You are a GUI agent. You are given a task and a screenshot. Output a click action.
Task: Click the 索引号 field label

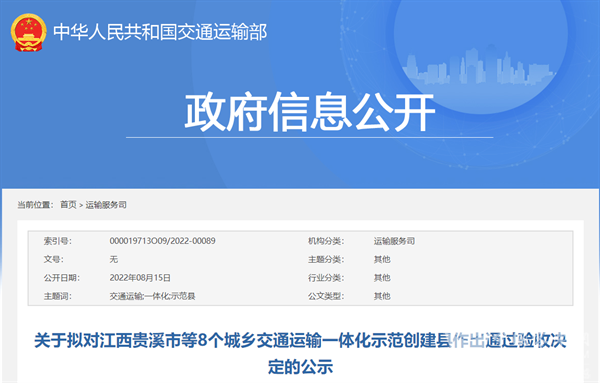[57, 241]
